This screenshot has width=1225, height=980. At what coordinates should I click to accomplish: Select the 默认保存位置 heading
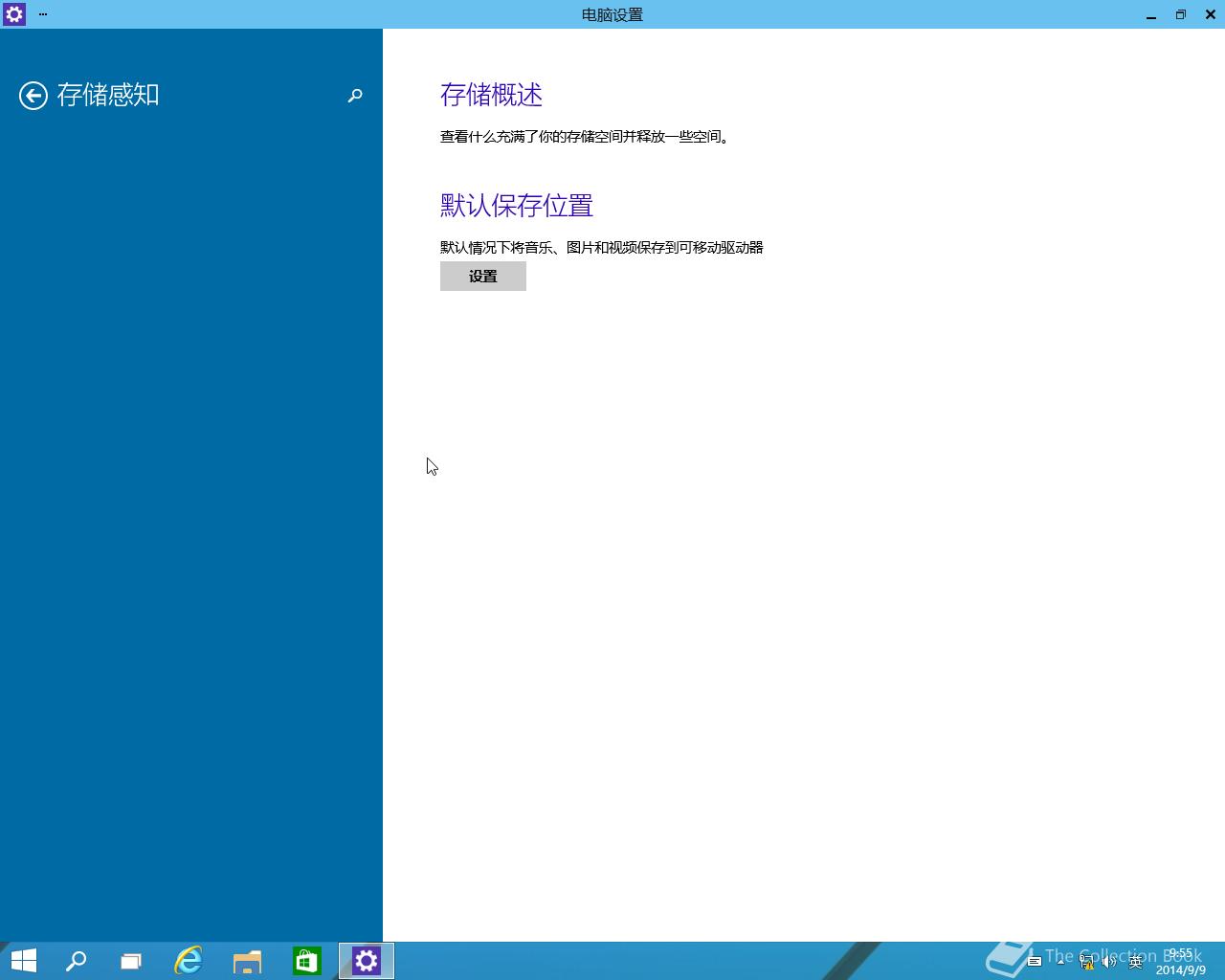[517, 206]
